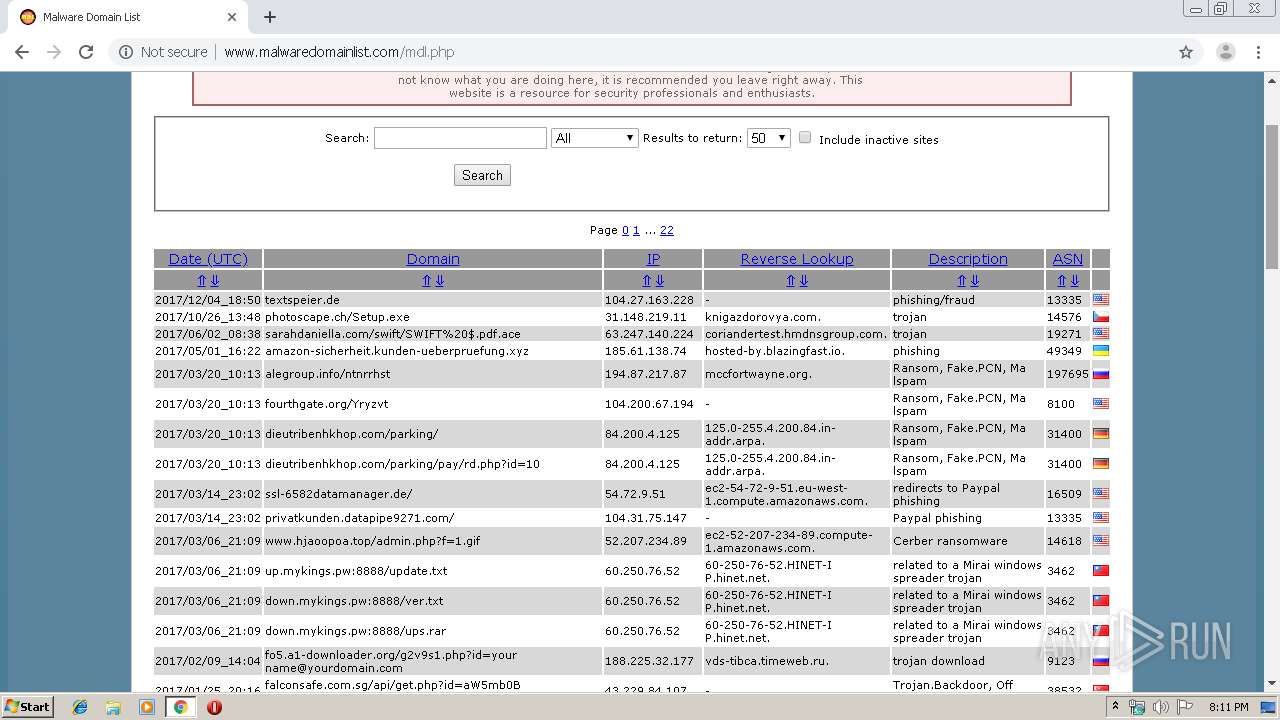Select vds-tibca.timeweb.ru. reverse lookup

pyautogui.click(x=797, y=661)
